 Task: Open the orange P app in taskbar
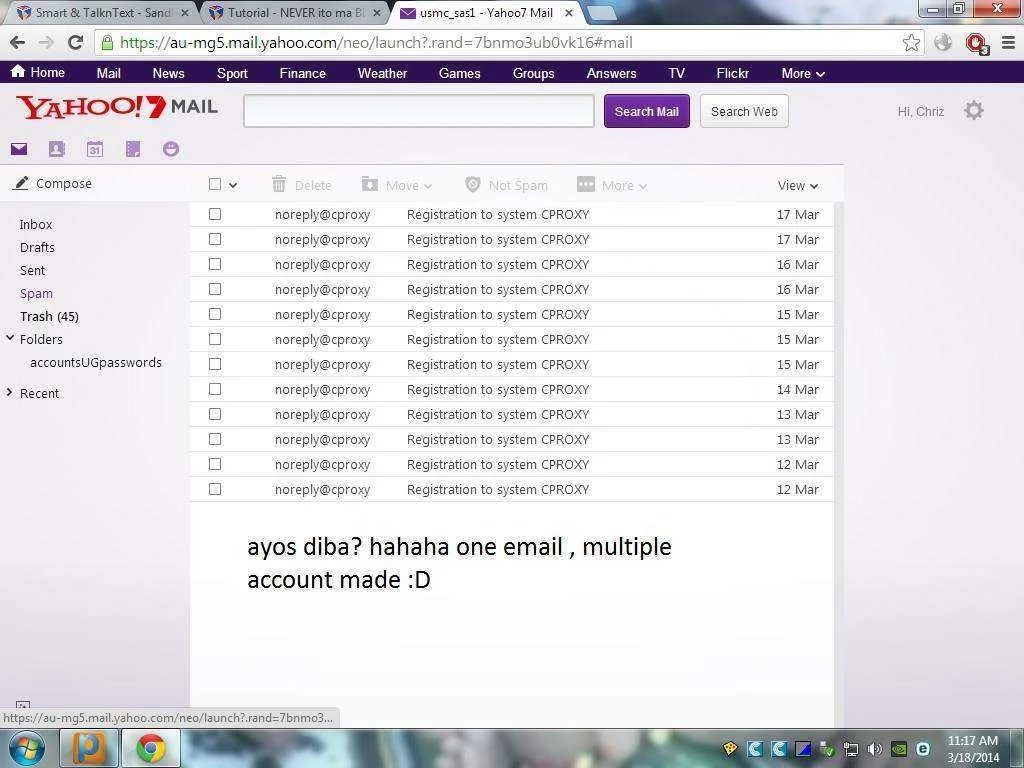click(x=89, y=748)
